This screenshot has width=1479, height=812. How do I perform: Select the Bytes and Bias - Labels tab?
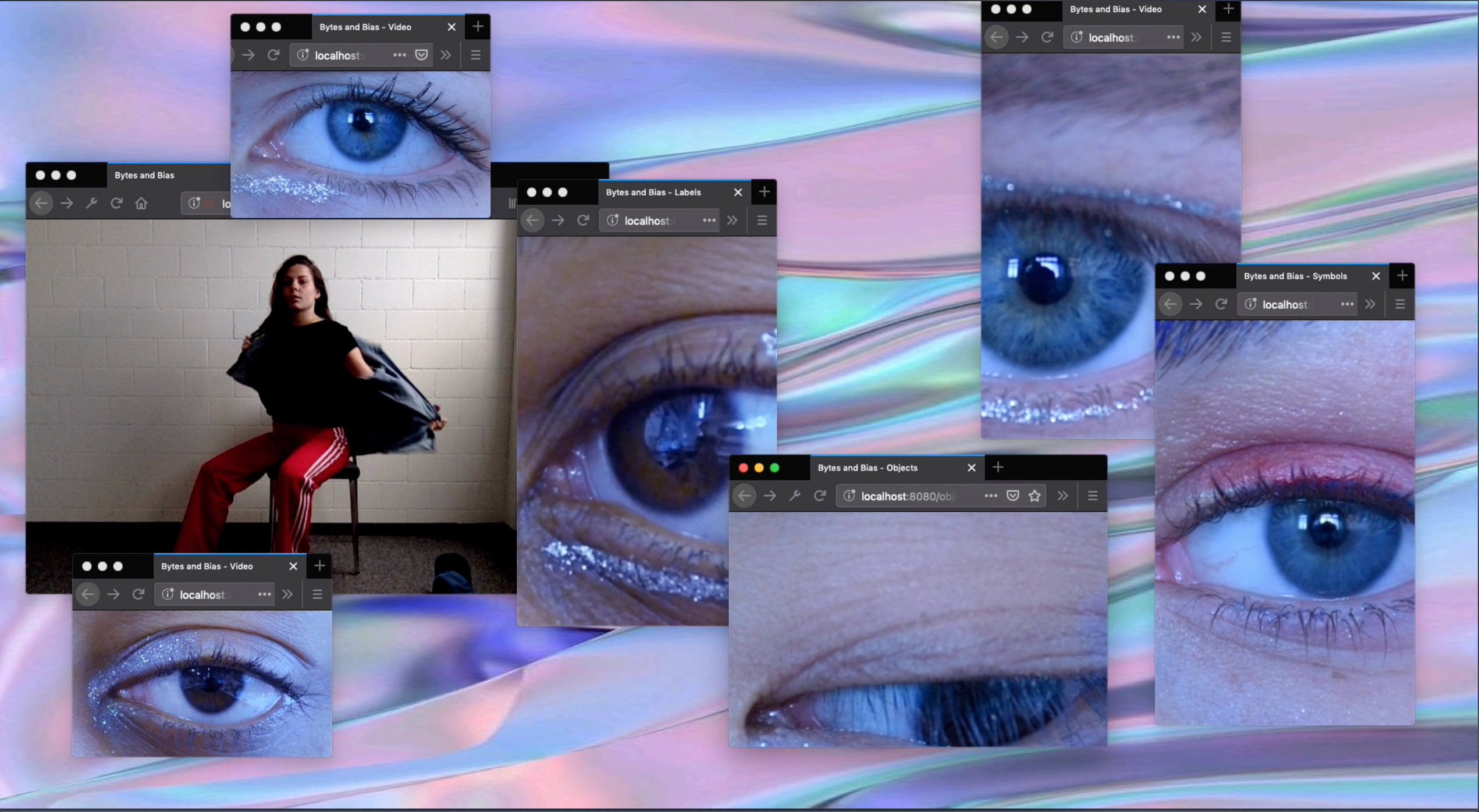click(x=653, y=193)
